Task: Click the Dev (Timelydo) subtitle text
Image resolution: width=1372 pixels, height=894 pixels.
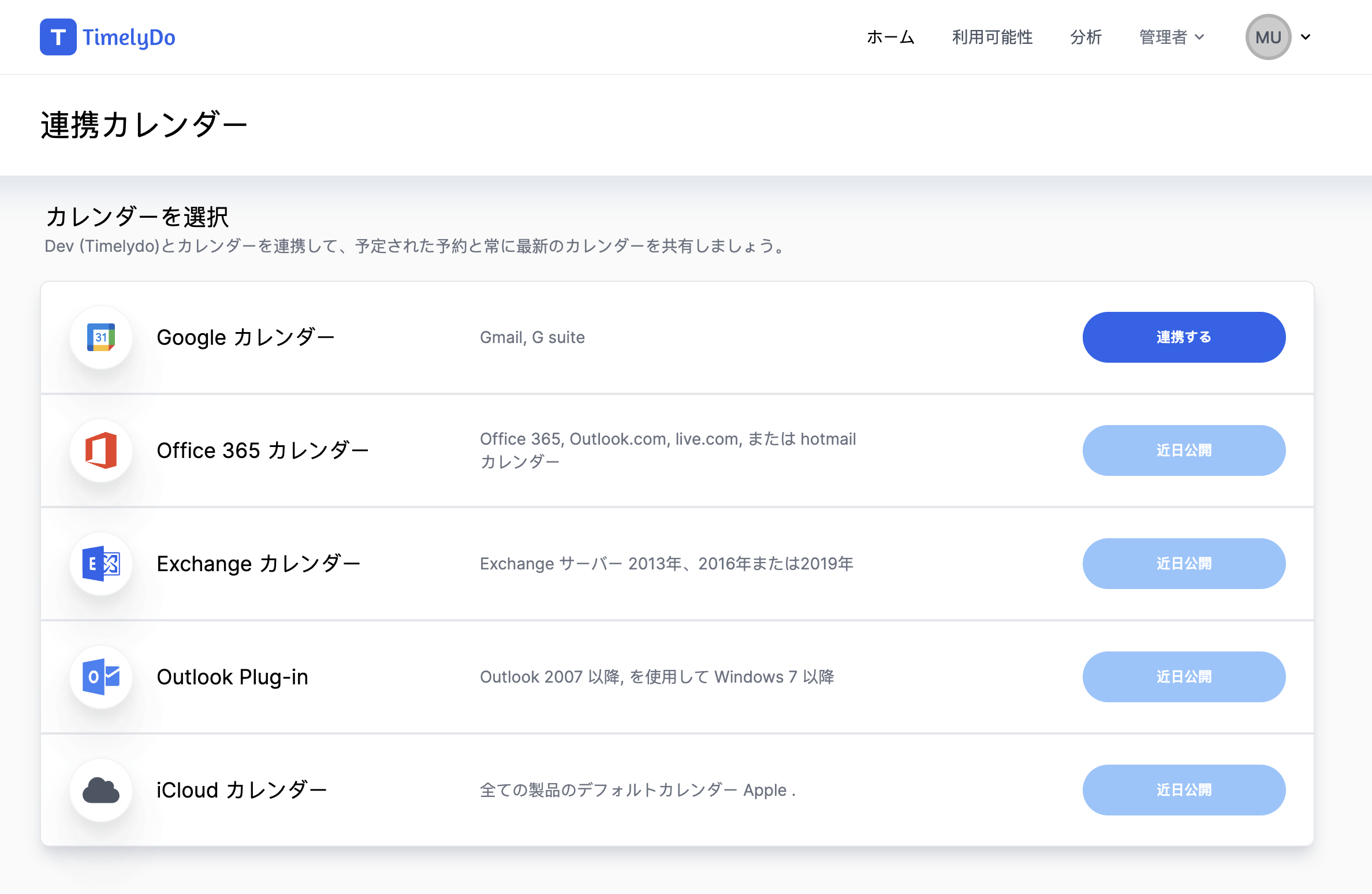Action: 415,246
